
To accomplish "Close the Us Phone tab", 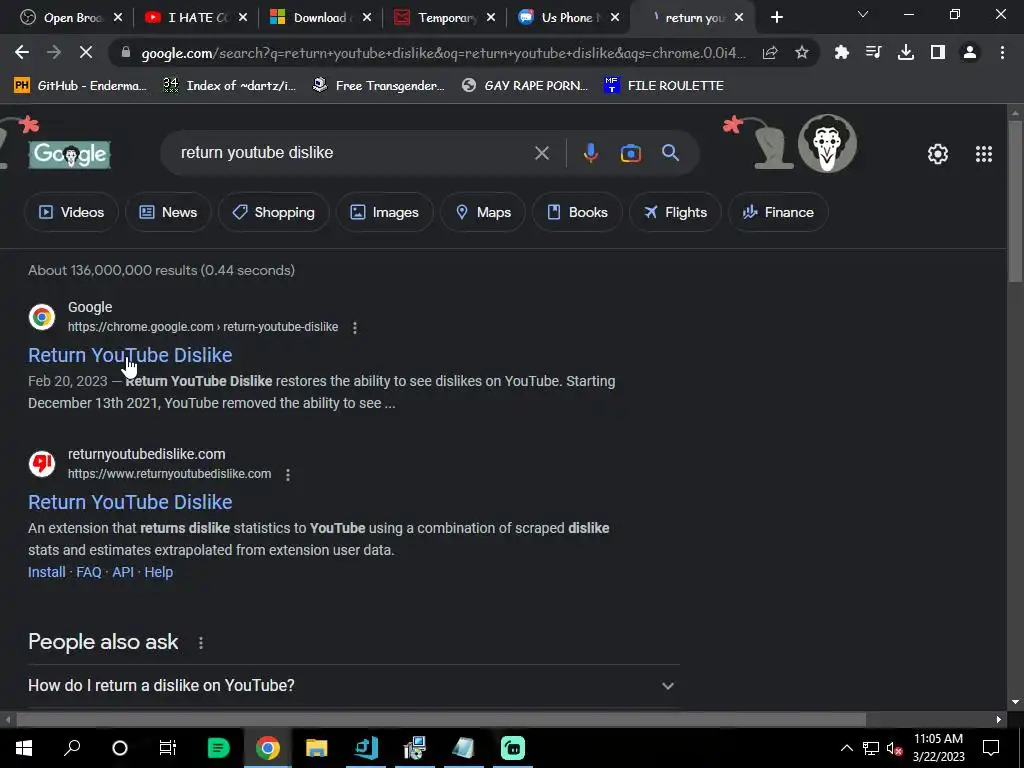I will pyautogui.click(x=615, y=18).
